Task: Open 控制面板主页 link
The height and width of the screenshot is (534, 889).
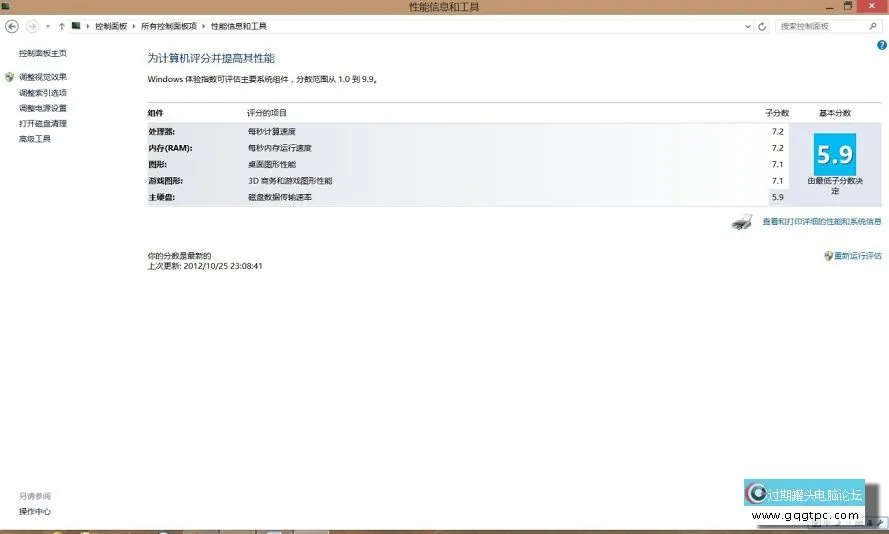Action: pos(43,53)
